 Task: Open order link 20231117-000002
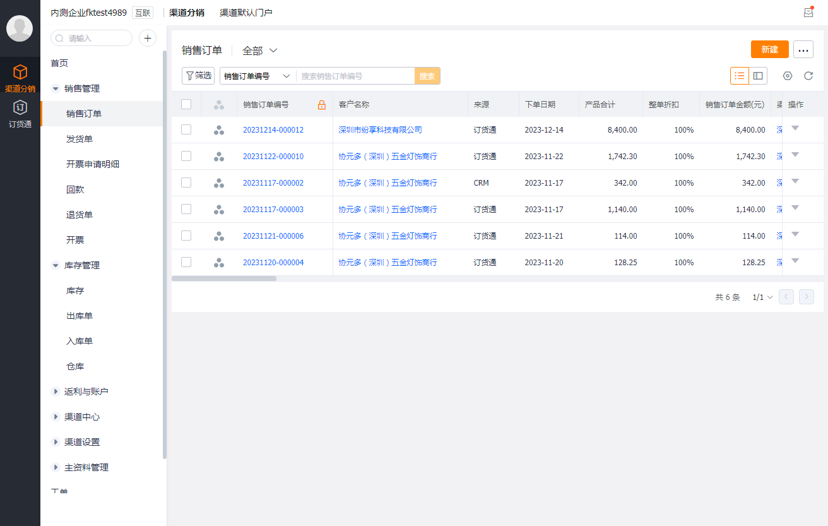273,183
